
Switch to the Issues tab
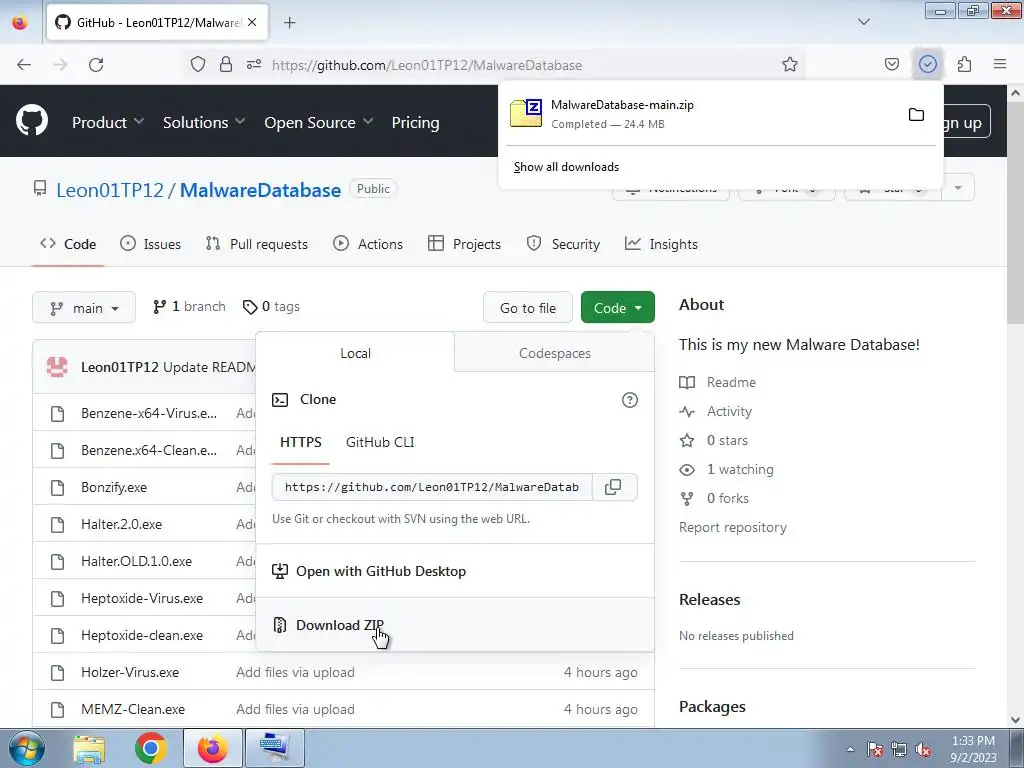pos(150,244)
